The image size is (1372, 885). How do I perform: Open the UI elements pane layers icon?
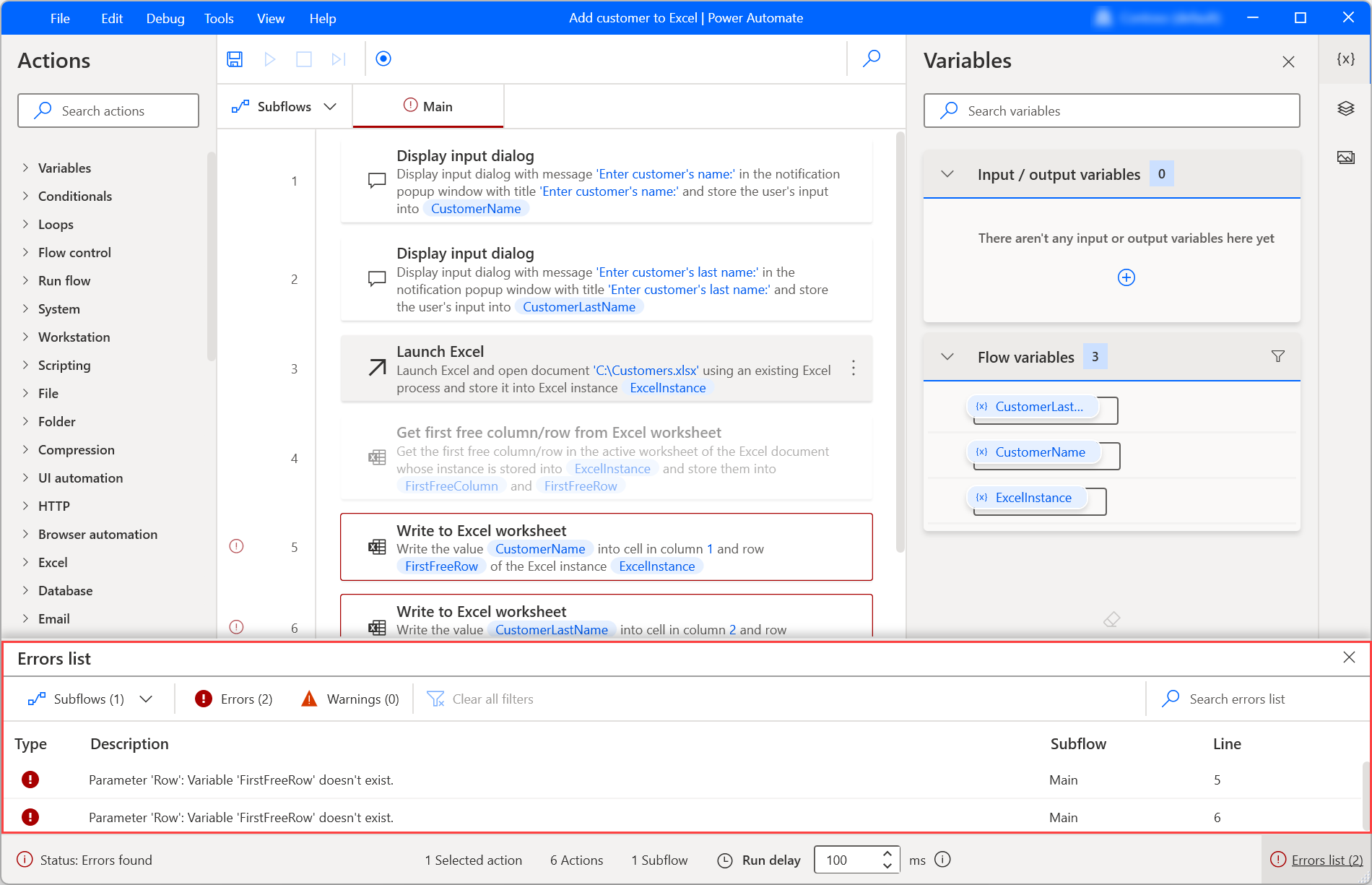click(1345, 108)
